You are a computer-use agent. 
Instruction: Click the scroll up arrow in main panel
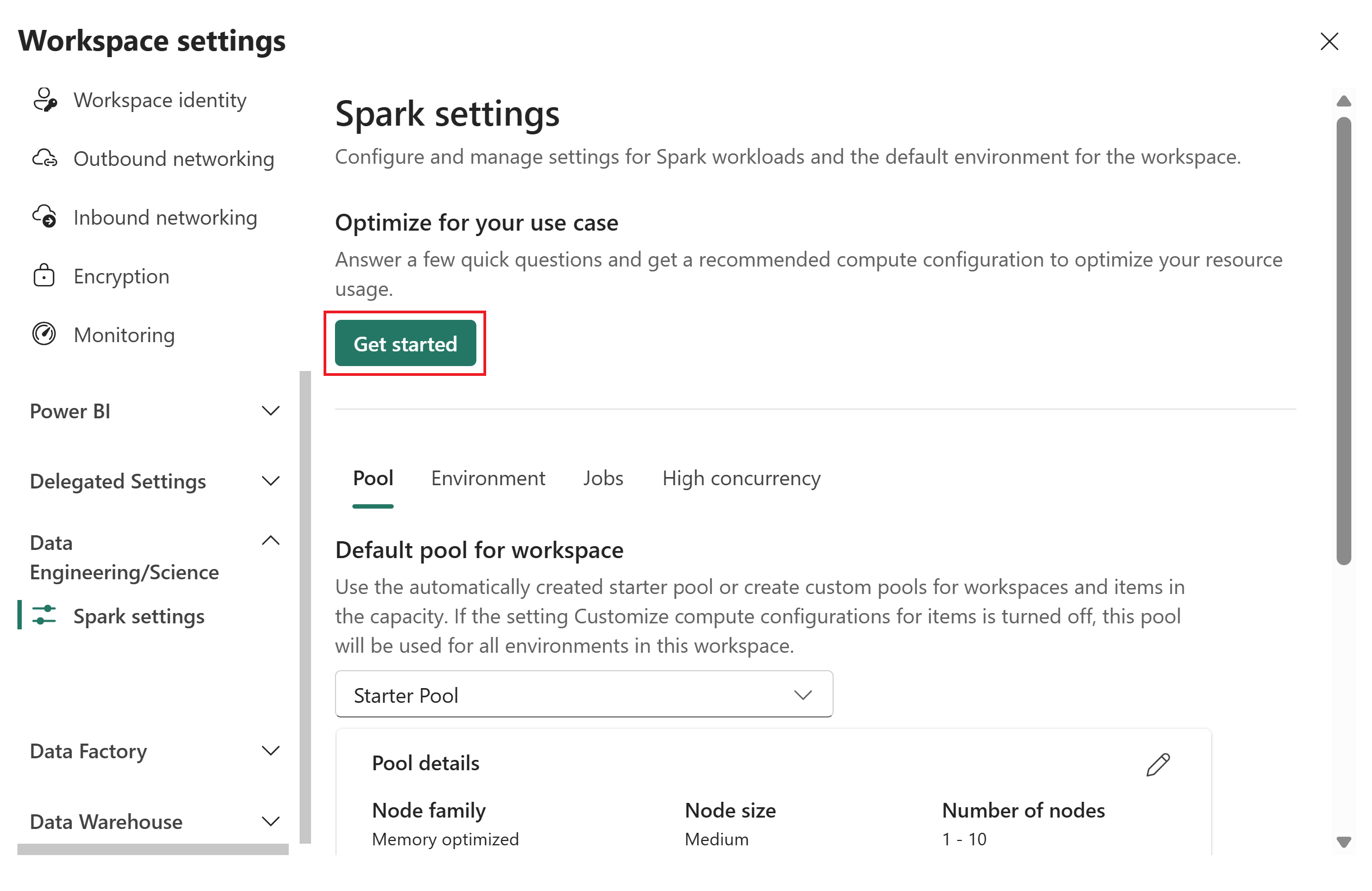click(1343, 102)
